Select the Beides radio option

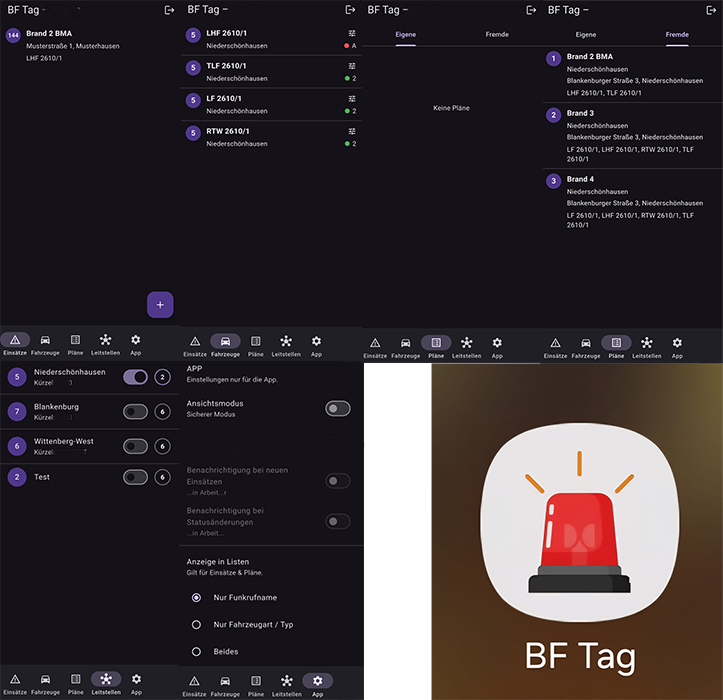point(196,651)
